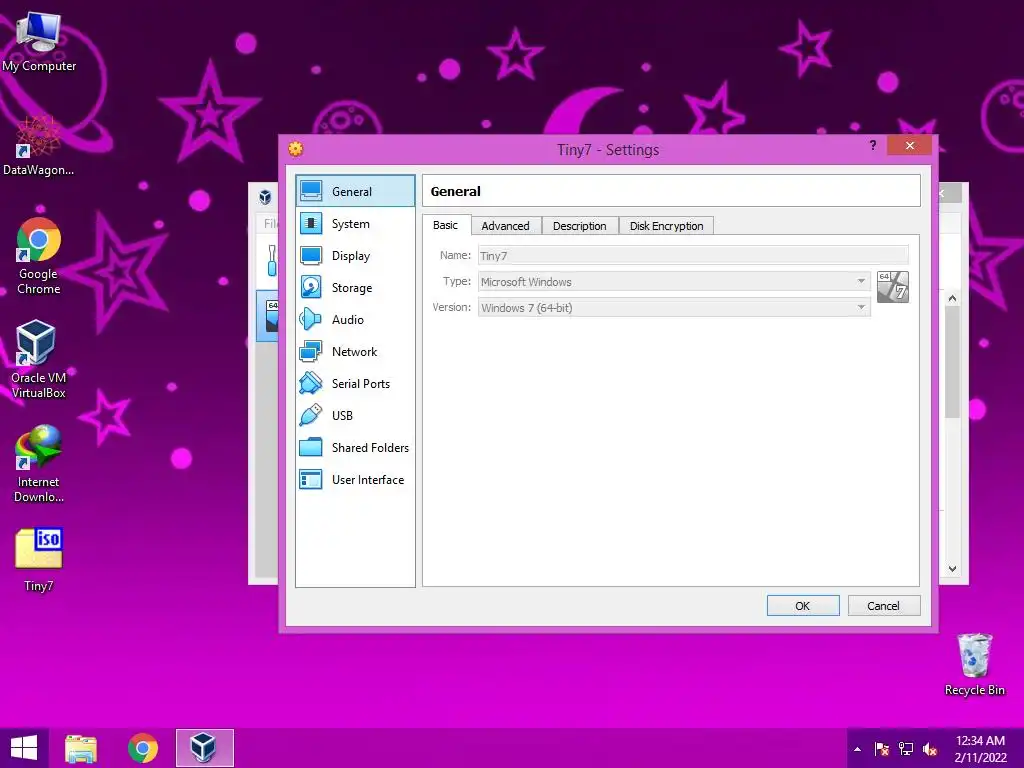Screen dimensions: 1024x768
Task: Open the Serial Ports settings category
Action: (355, 383)
